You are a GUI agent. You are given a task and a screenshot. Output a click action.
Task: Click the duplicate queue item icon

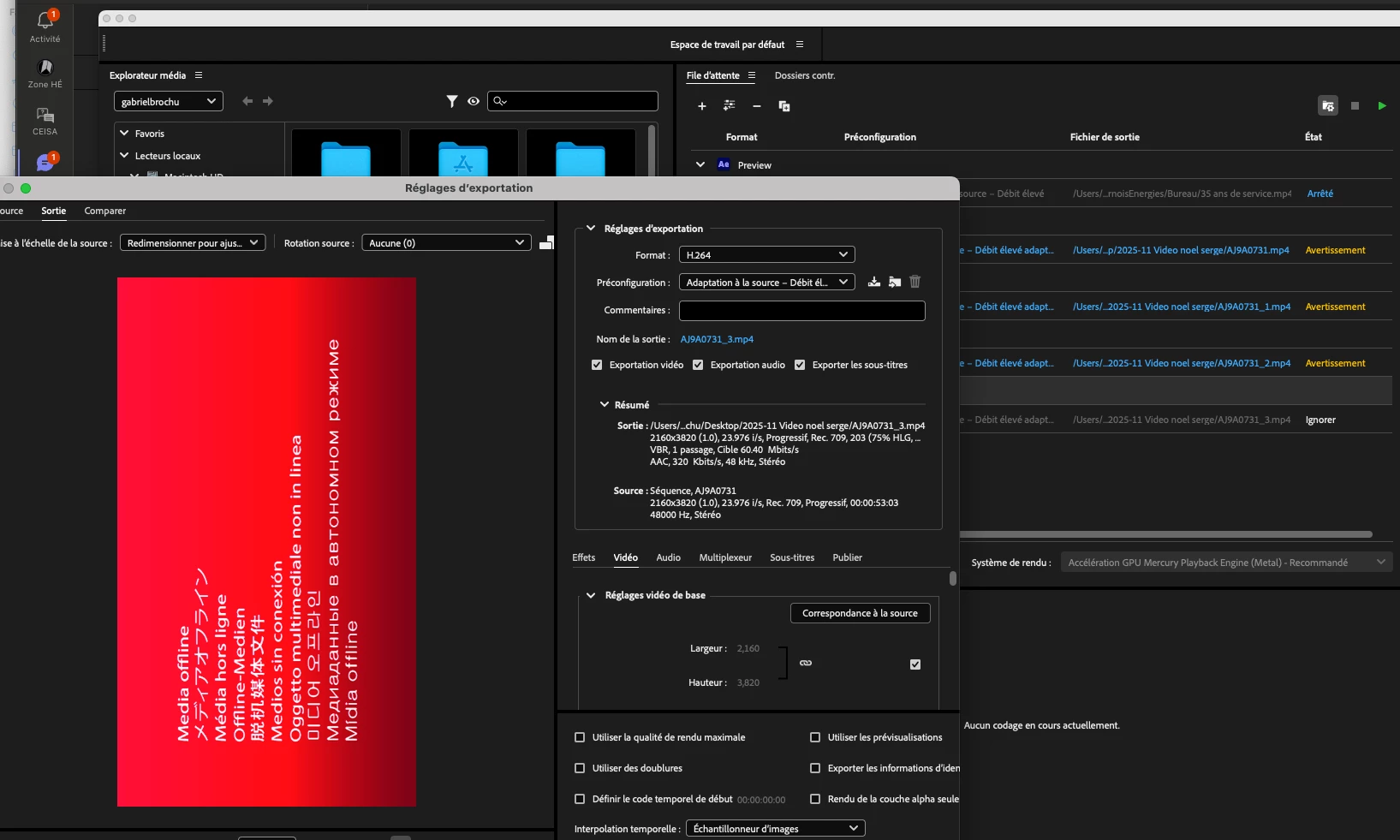tap(784, 106)
